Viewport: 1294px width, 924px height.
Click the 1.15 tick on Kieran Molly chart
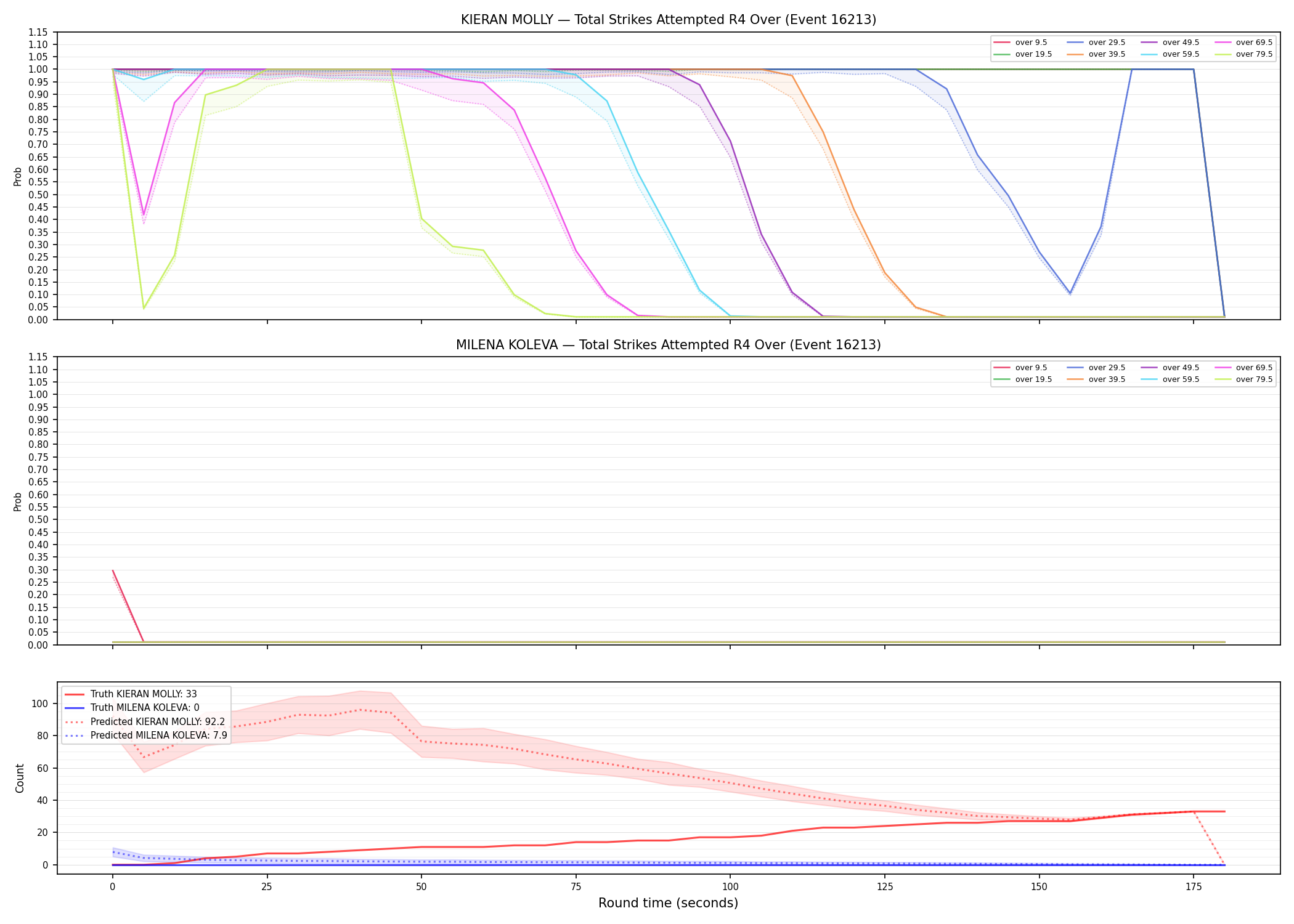(x=39, y=32)
